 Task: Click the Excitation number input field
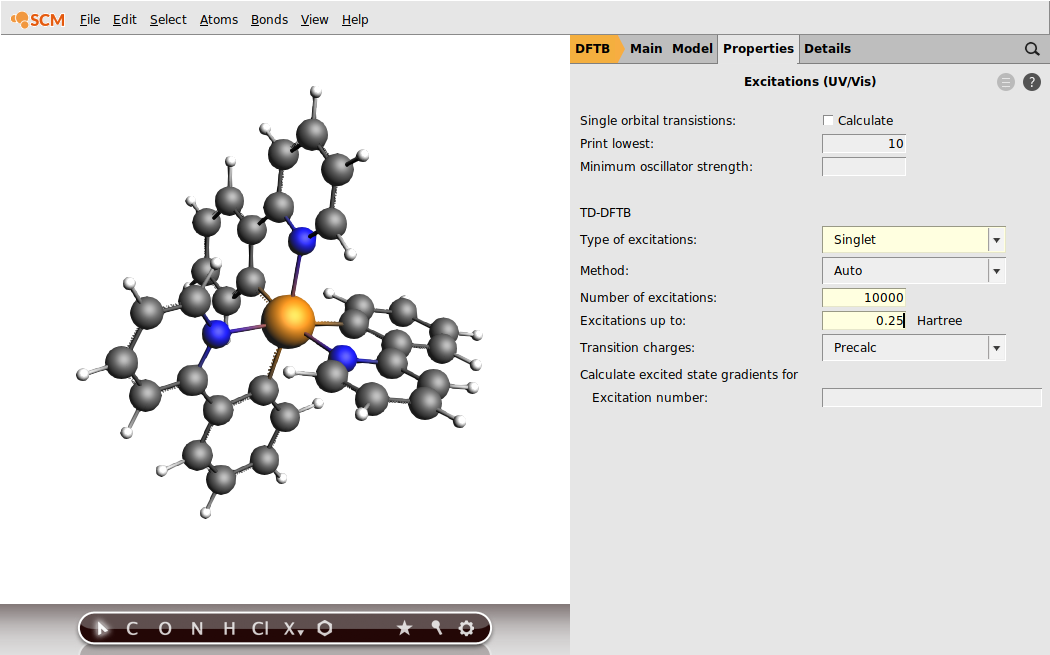pyautogui.click(x=931, y=397)
